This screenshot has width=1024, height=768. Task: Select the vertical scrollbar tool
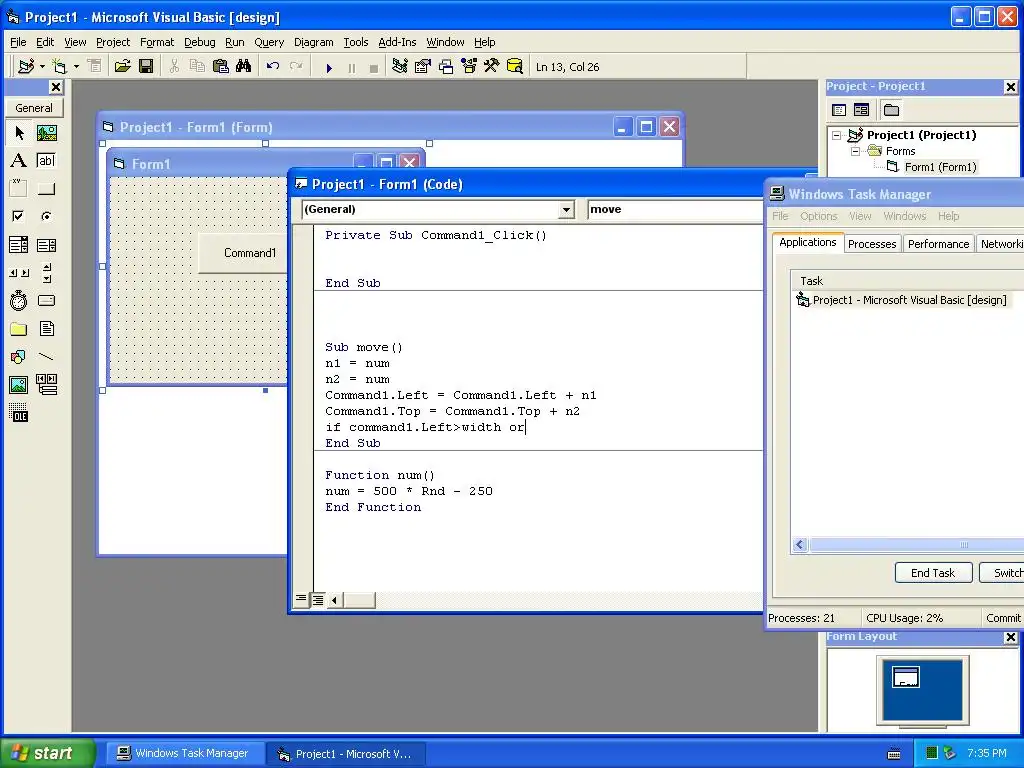coord(46,273)
